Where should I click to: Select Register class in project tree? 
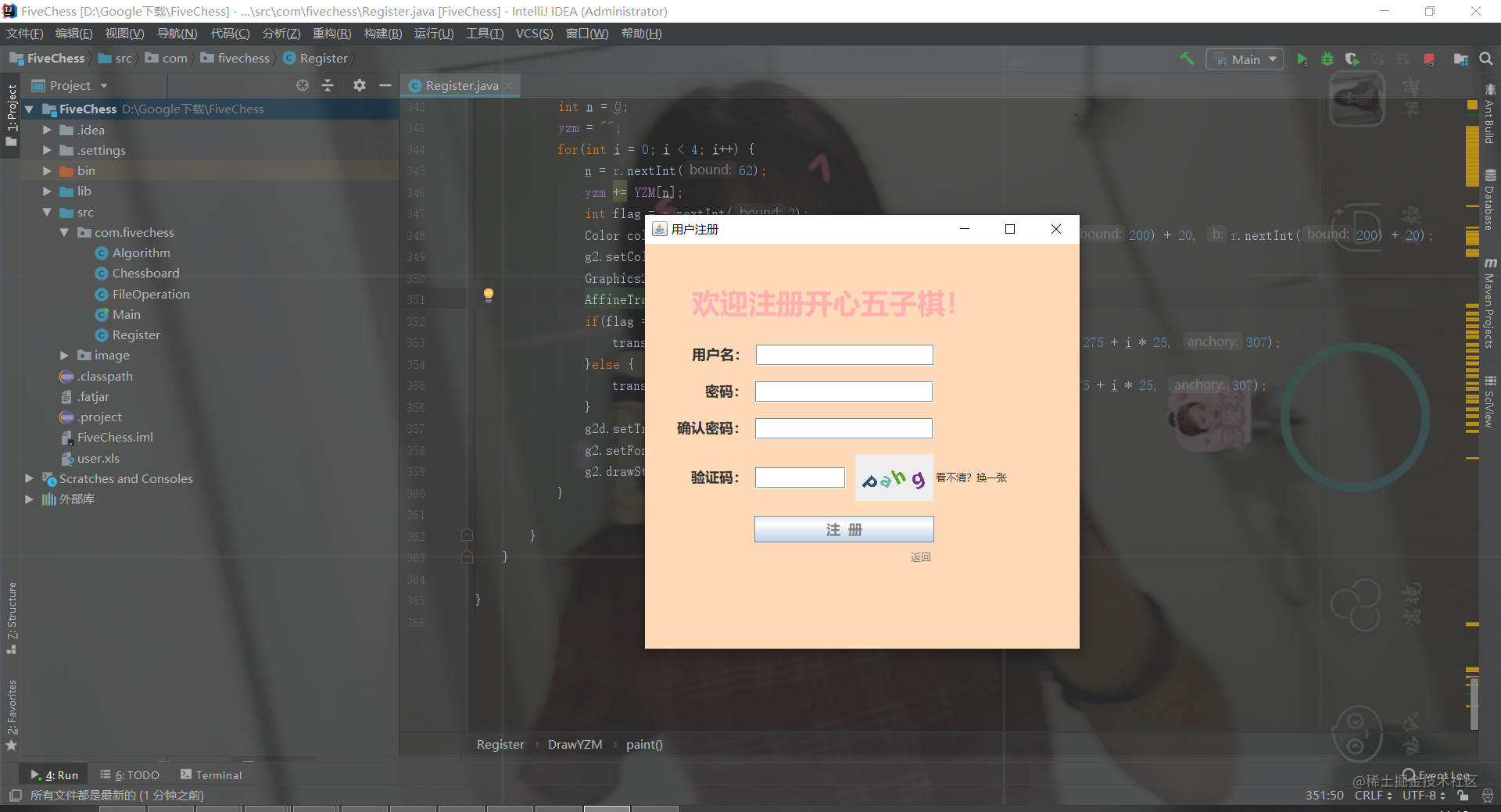pos(135,334)
